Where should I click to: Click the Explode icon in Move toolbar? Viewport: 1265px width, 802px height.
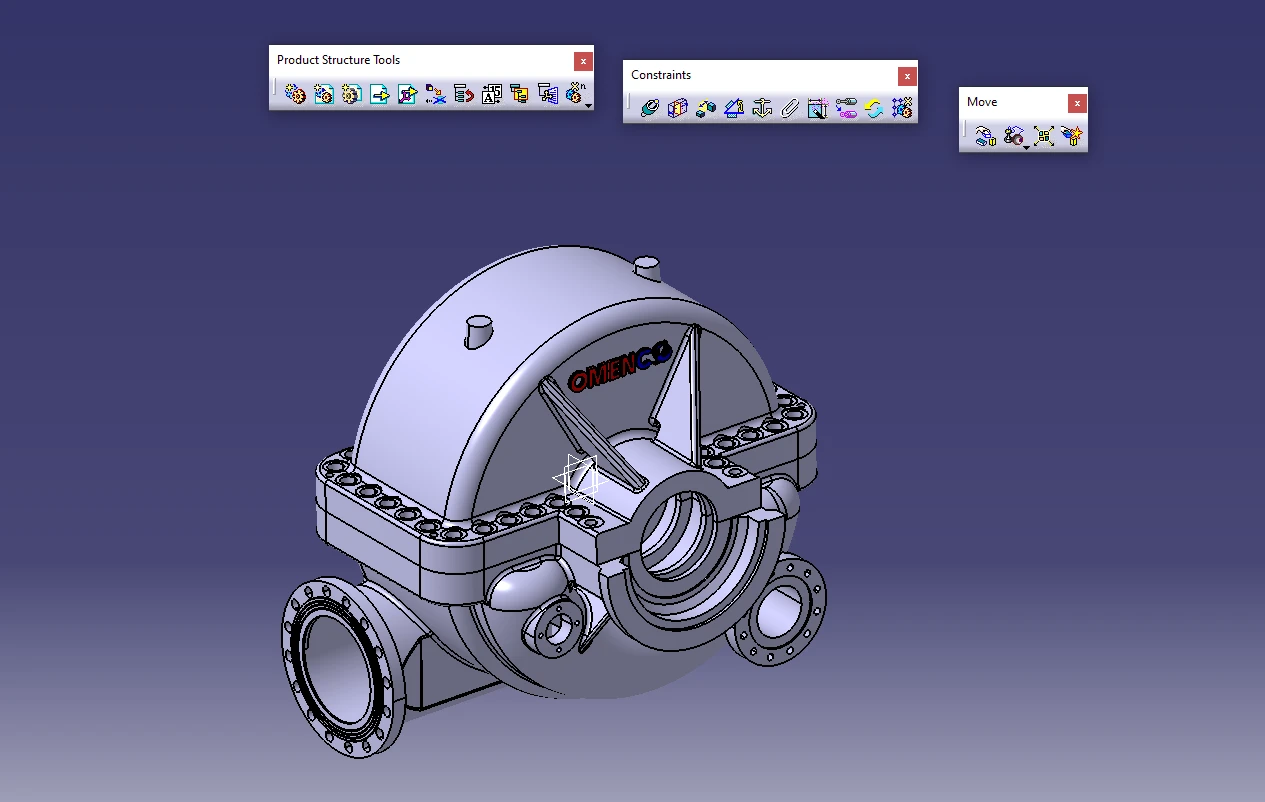pos(1044,136)
